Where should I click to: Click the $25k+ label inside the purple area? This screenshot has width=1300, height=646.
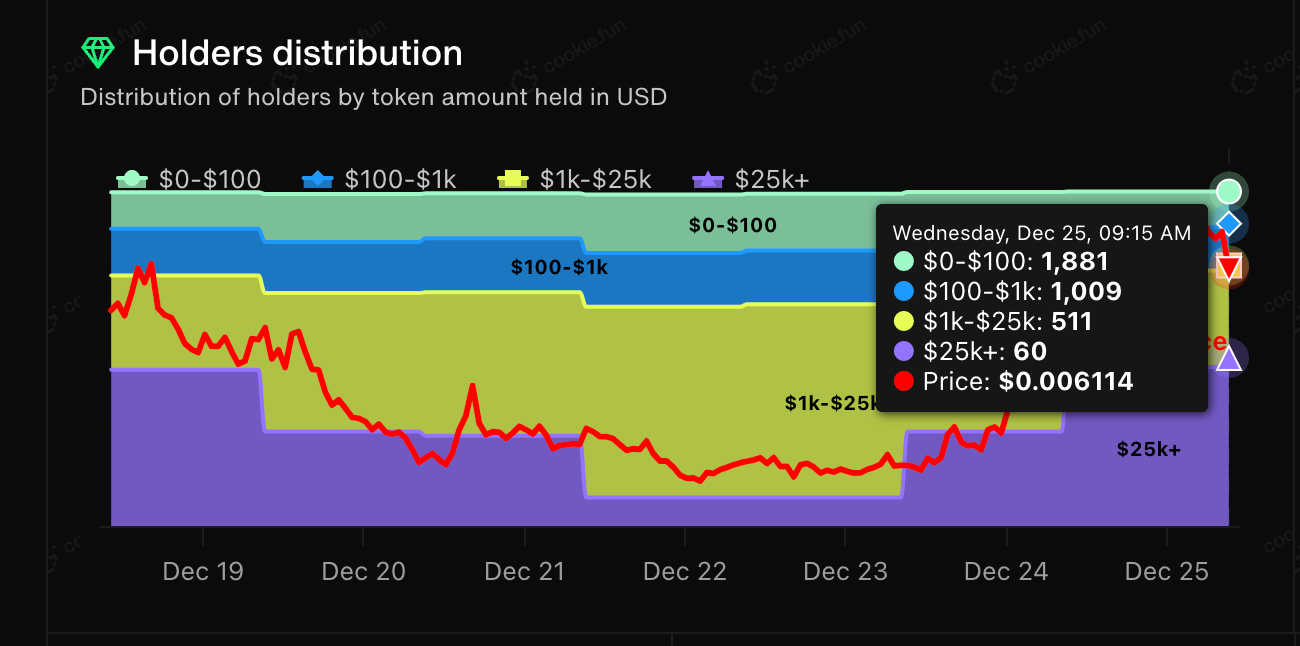pos(1149,450)
